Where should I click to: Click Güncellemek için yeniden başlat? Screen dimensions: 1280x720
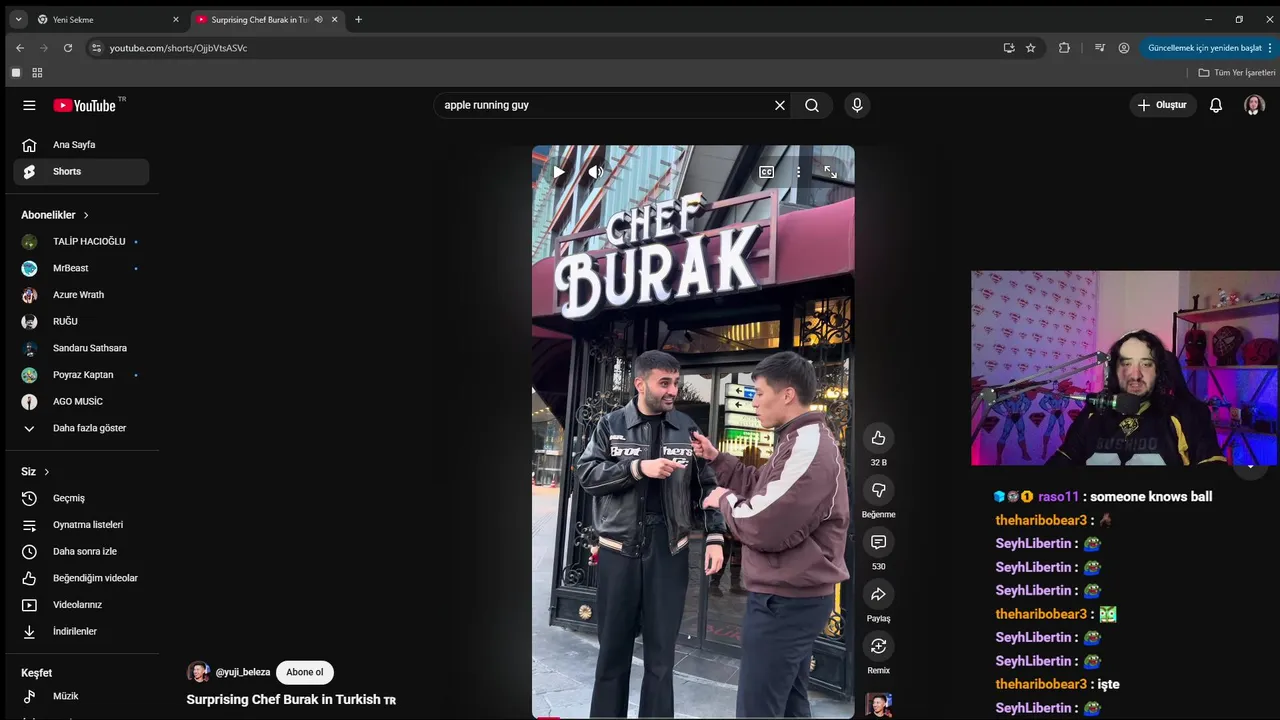pyautogui.click(x=1204, y=48)
